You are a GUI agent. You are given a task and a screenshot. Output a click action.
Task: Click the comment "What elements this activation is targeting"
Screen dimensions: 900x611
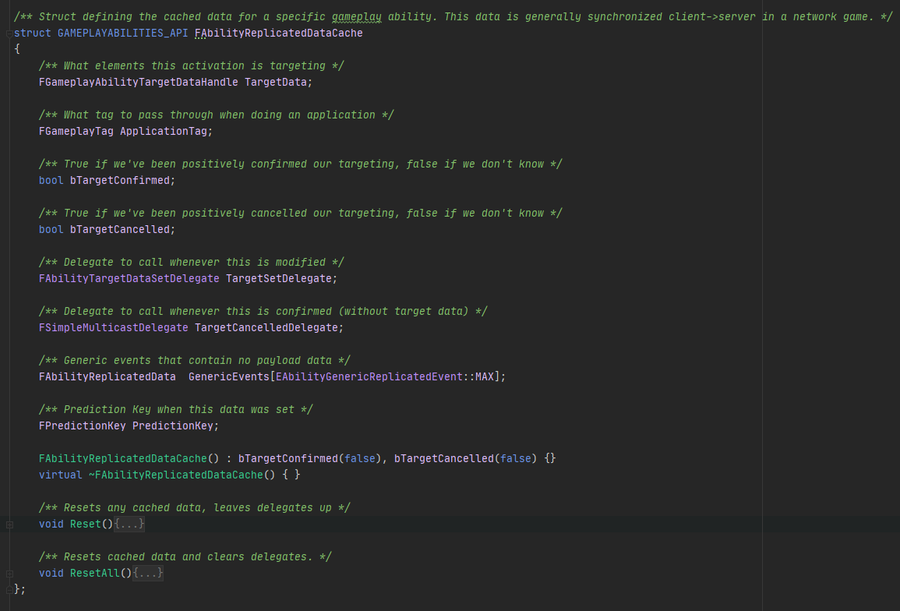tap(191, 66)
